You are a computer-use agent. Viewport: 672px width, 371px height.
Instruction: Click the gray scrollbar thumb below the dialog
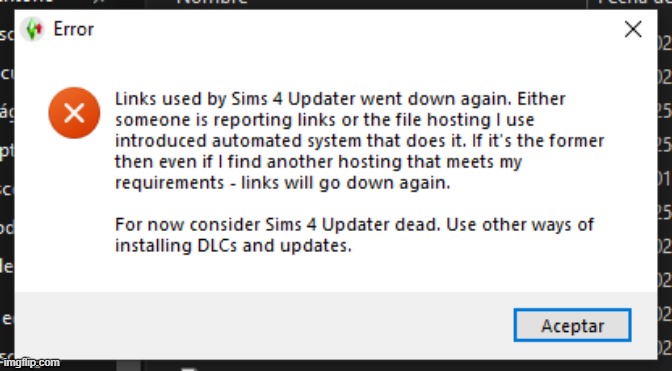[129, 365]
